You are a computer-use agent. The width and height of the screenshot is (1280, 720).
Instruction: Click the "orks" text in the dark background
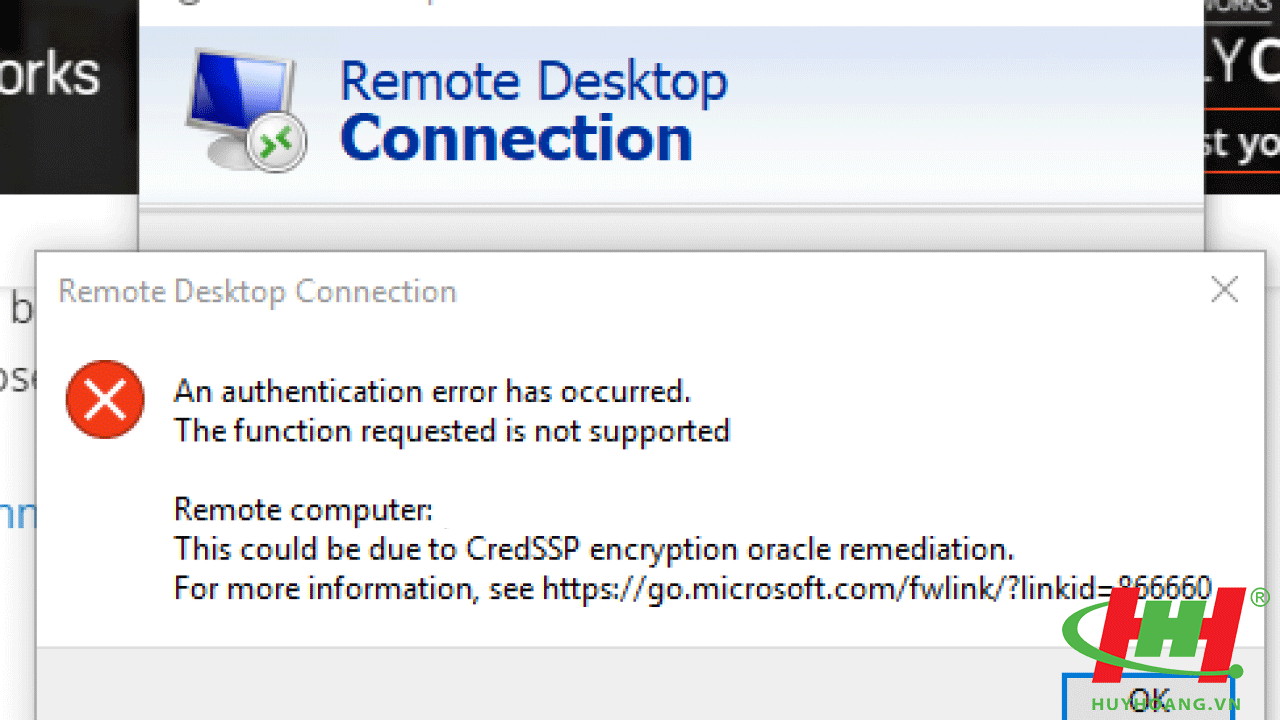pyautogui.click(x=50, y=75)
